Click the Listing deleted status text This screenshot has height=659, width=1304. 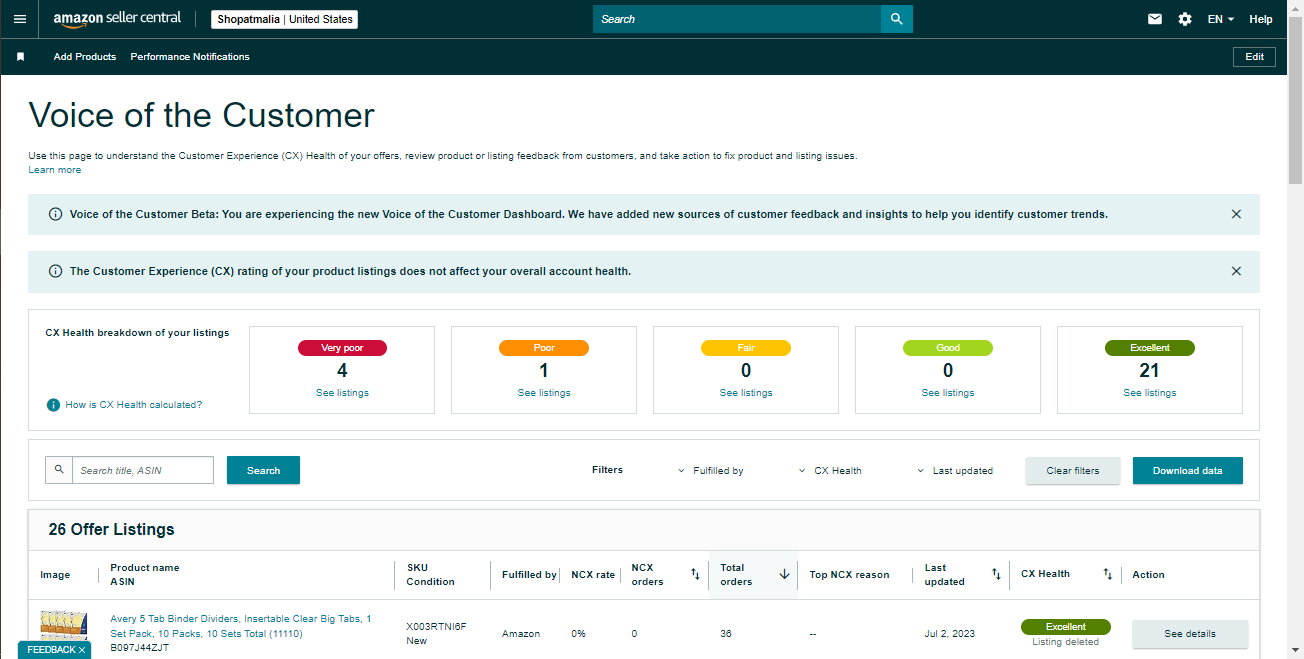(1066, 642)
